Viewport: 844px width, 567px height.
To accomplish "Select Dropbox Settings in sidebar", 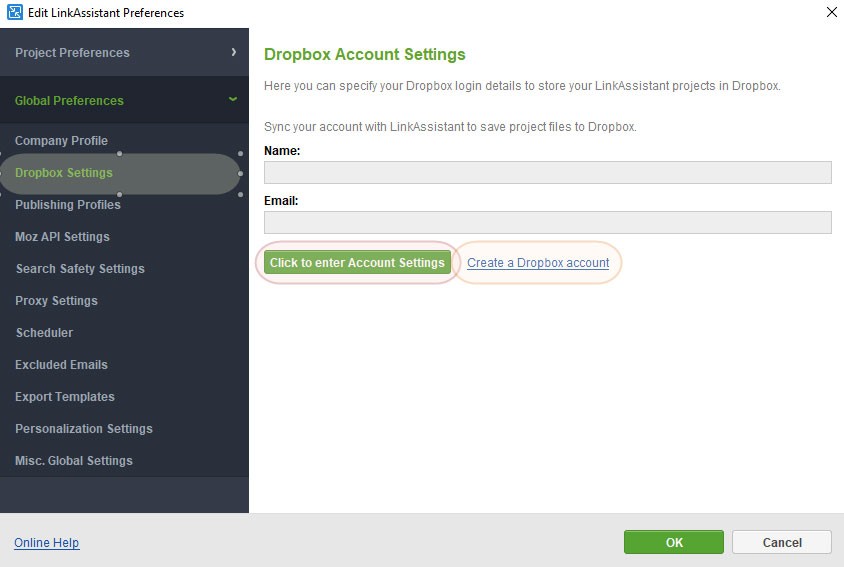I will click(64, 173).
